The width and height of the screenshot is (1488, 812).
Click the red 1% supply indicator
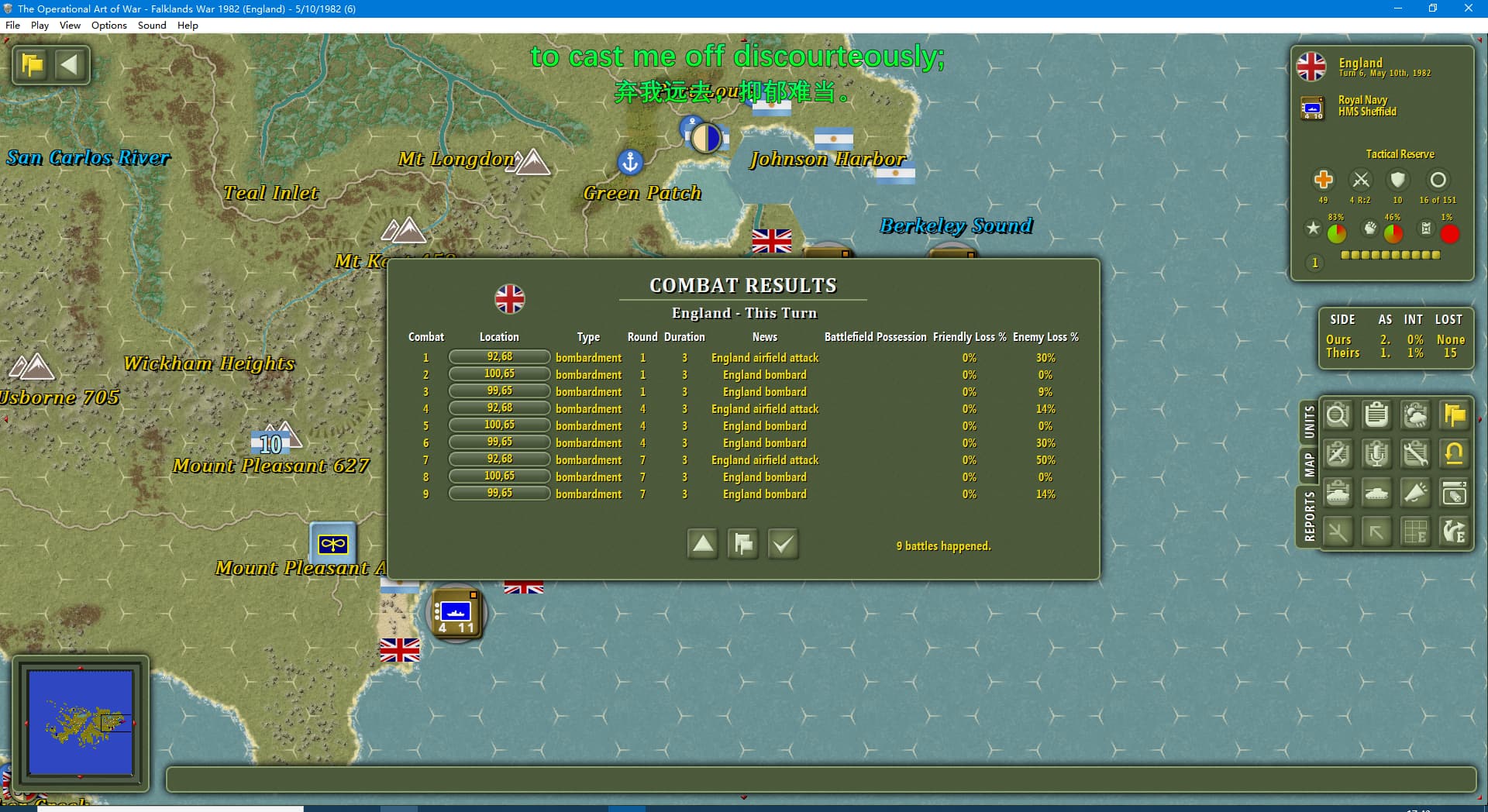pyautogui.click(x=1450, y=234)
